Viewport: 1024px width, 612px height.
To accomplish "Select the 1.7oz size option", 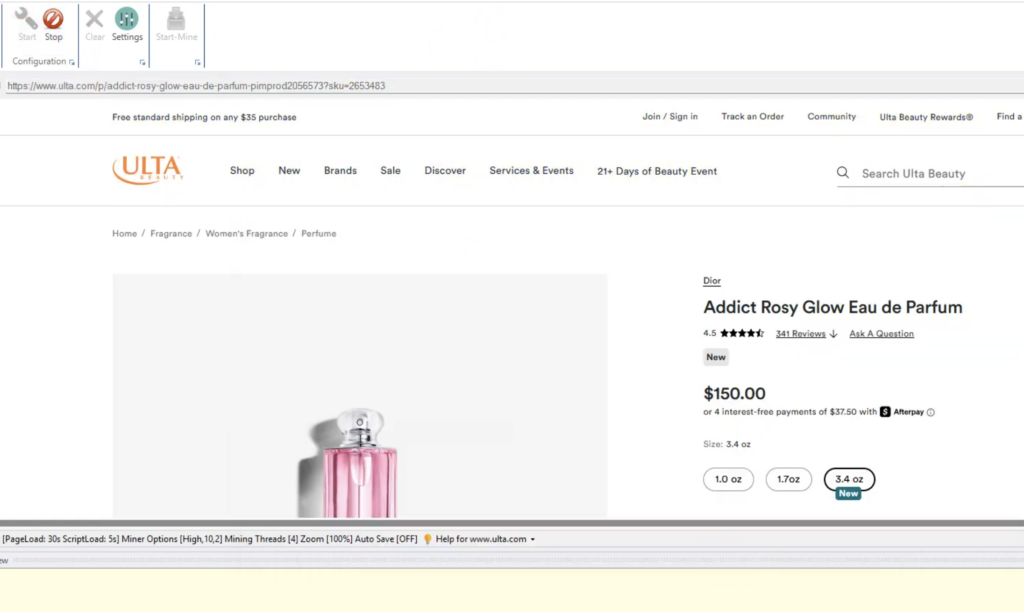I will [x=789, y=479].
